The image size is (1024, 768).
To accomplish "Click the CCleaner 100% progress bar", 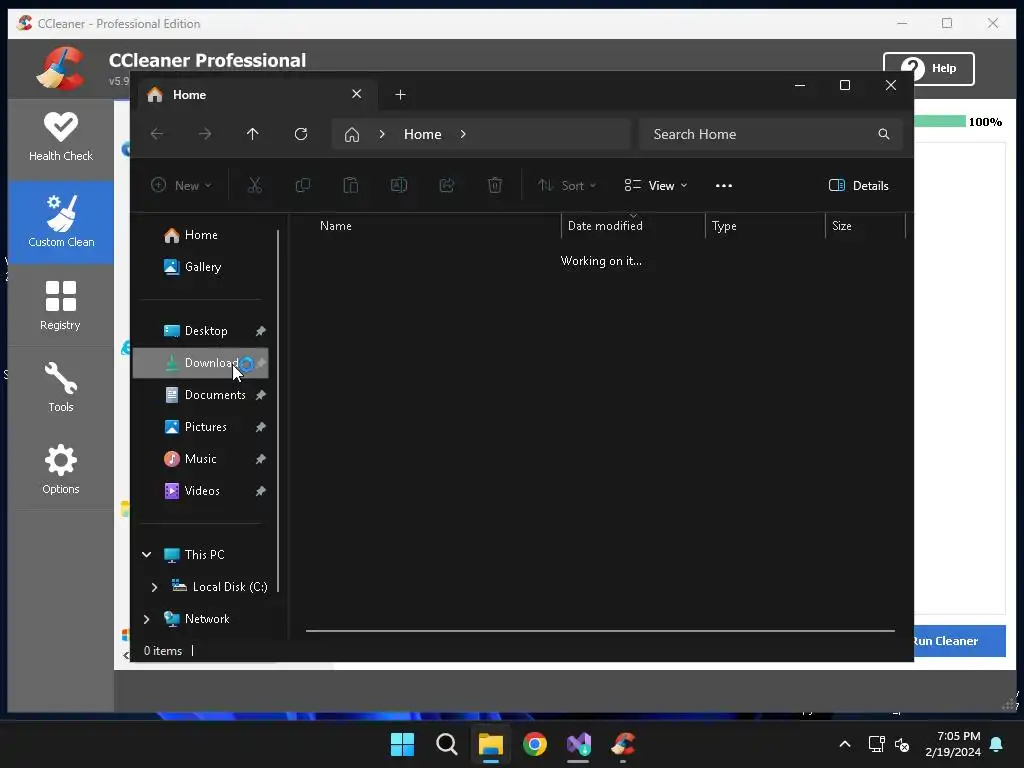I will point(940,121).
